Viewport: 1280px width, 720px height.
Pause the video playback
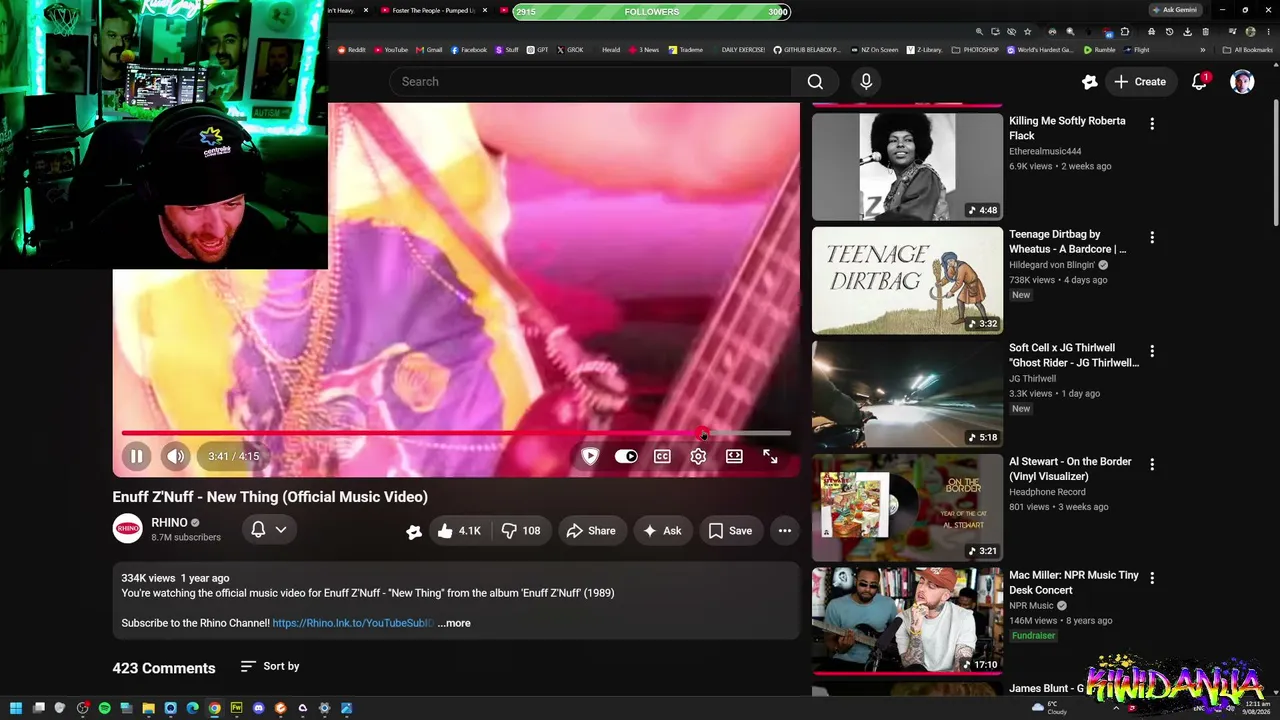coord(136,457)
